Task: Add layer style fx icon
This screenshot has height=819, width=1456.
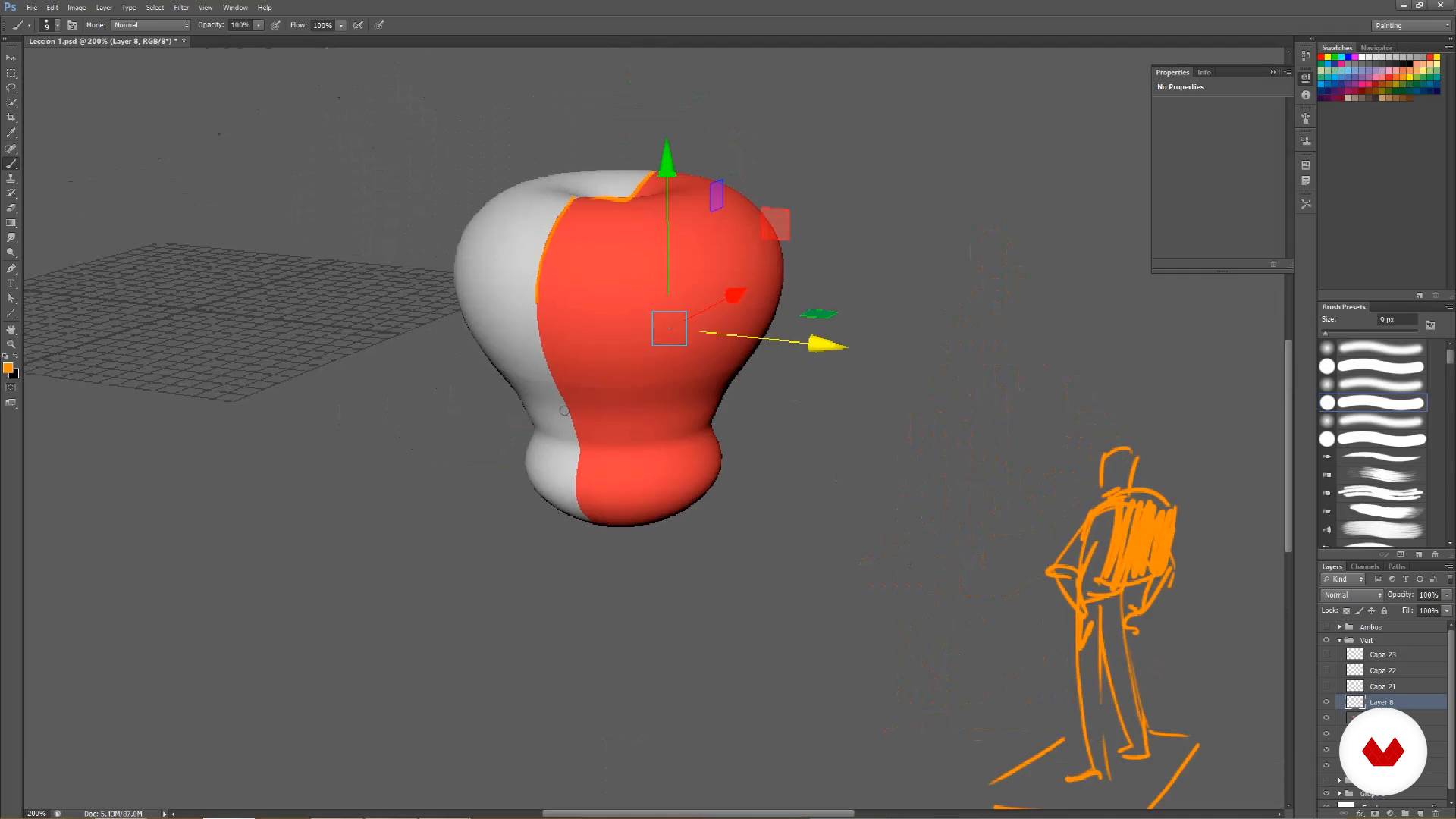Action: (1360, 814)
